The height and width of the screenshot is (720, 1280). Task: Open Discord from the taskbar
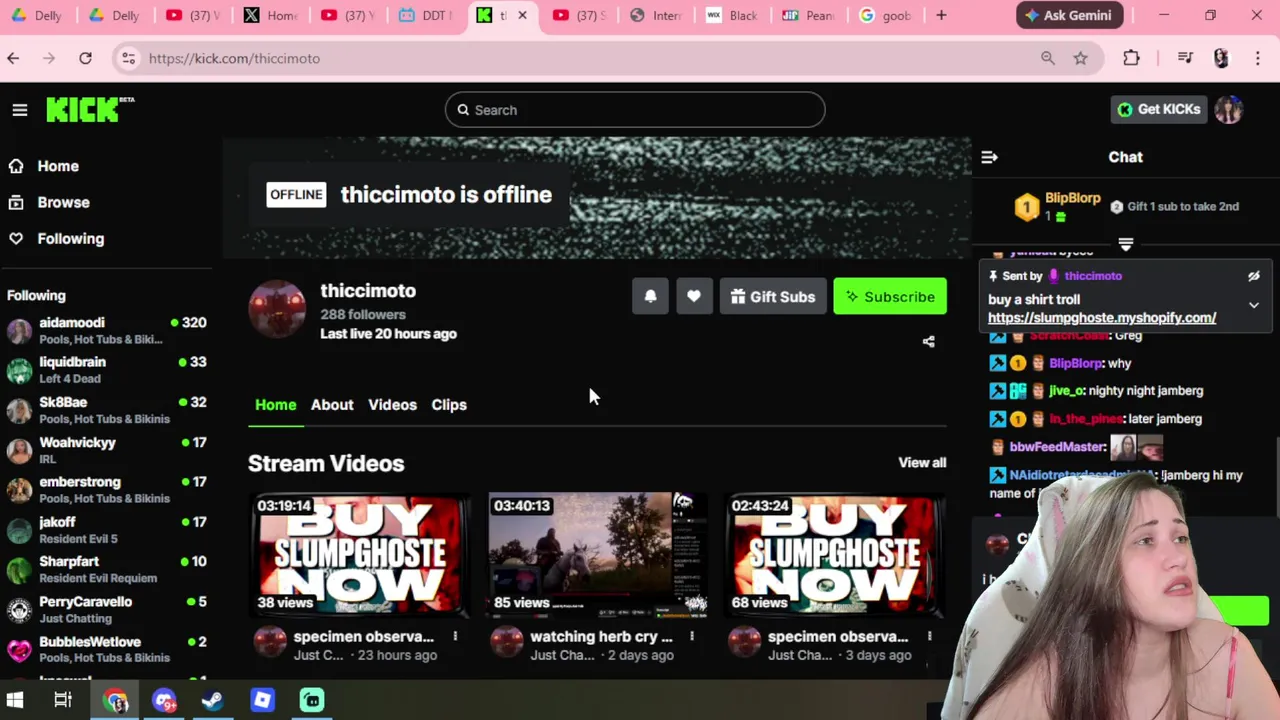point(164,700)
